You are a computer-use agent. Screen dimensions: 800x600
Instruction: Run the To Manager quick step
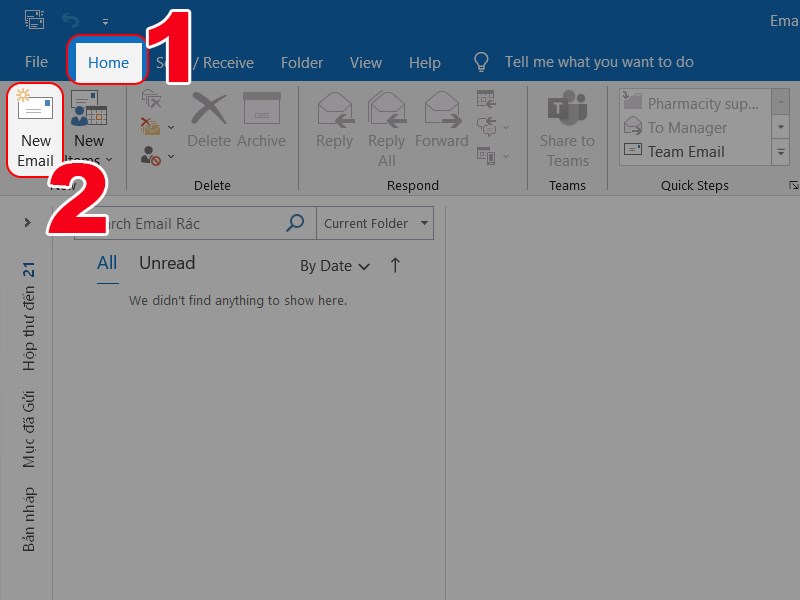tap(688, 127)
